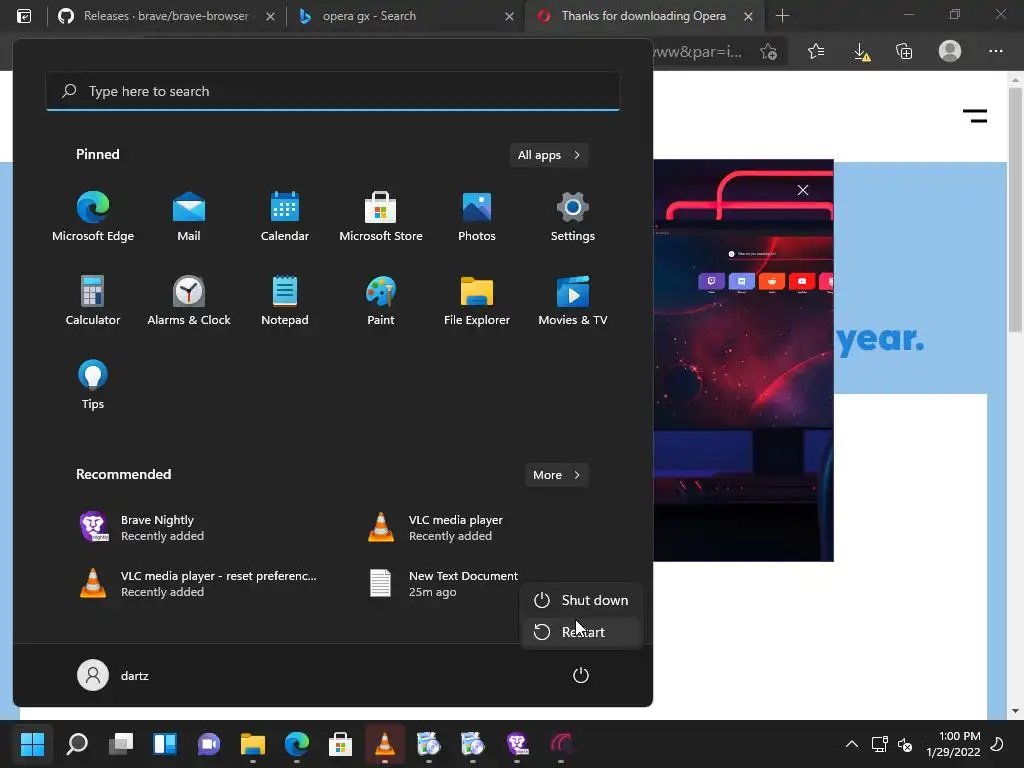Viewport: 1024px width, 768px height.
Task: Launch the Calculator app
Action: click(x=93, y=300)
